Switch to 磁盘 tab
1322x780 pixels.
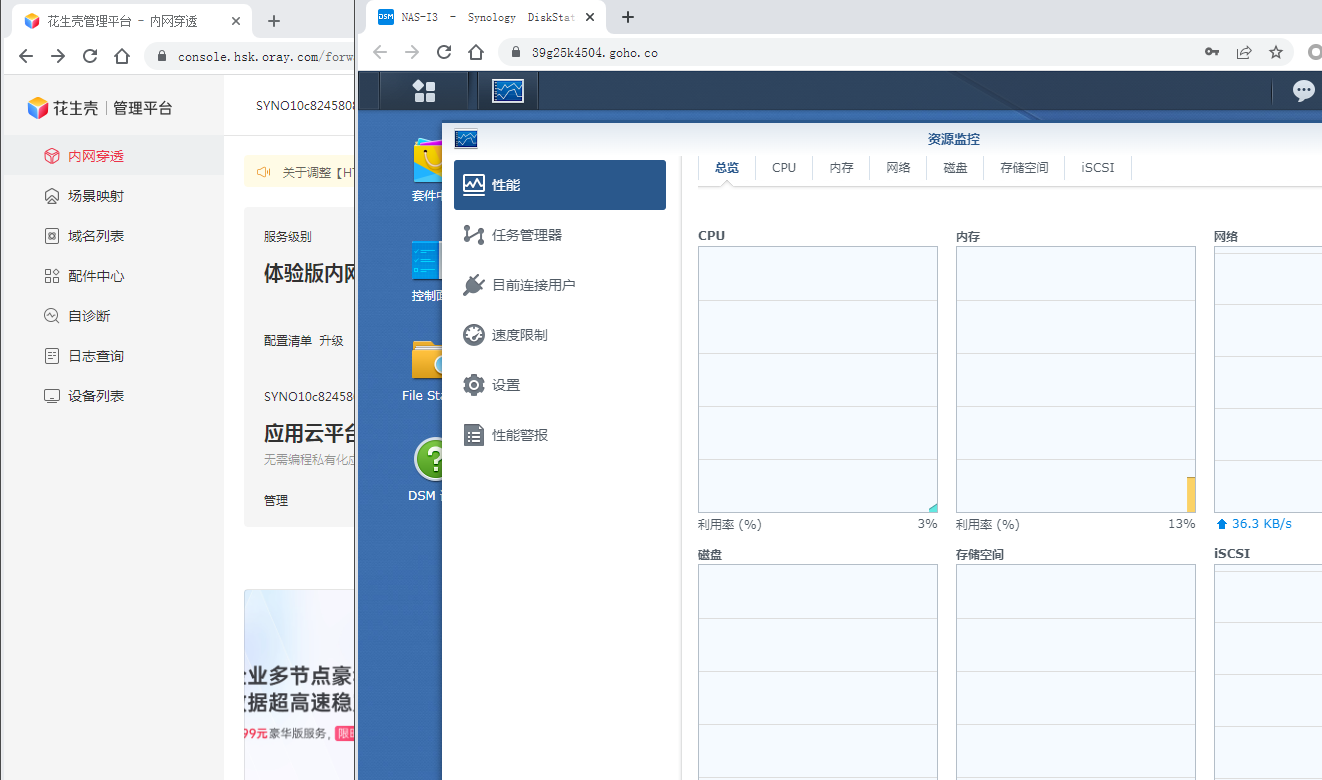tap(955, 168)
